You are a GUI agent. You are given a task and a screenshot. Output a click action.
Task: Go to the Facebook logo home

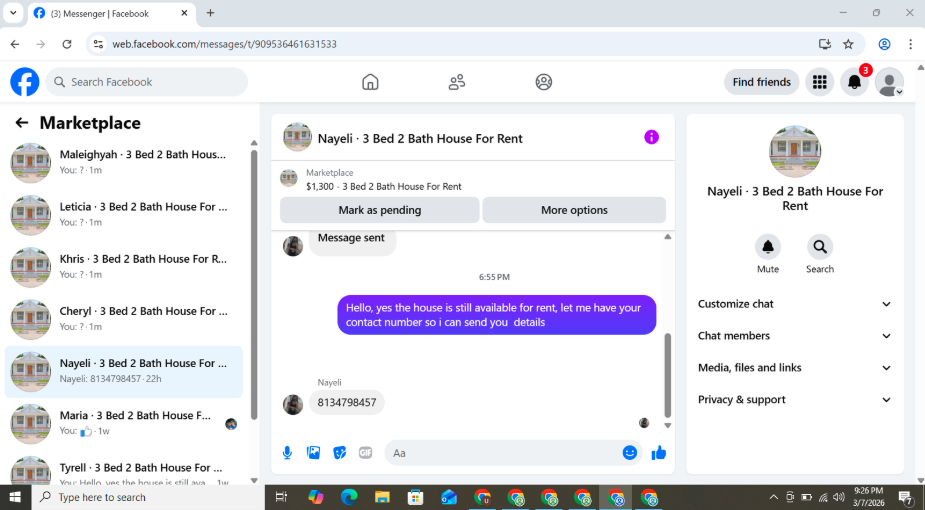pos(25,82)
